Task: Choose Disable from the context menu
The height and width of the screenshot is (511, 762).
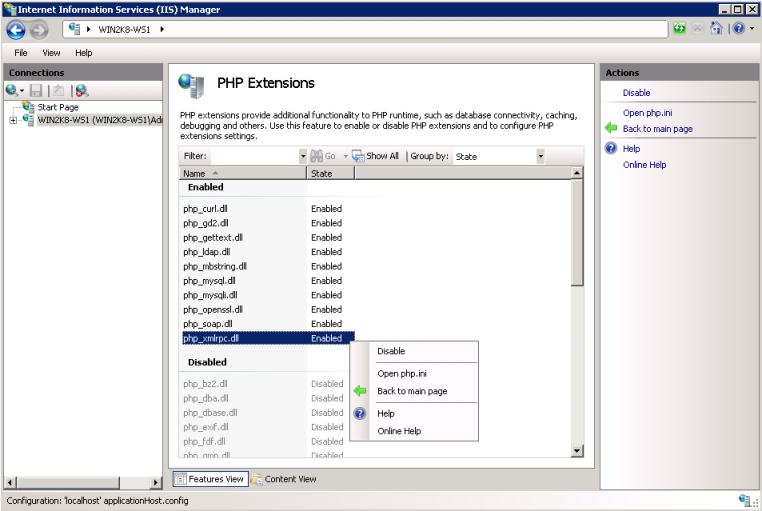Action: click(x=391, y=351)
